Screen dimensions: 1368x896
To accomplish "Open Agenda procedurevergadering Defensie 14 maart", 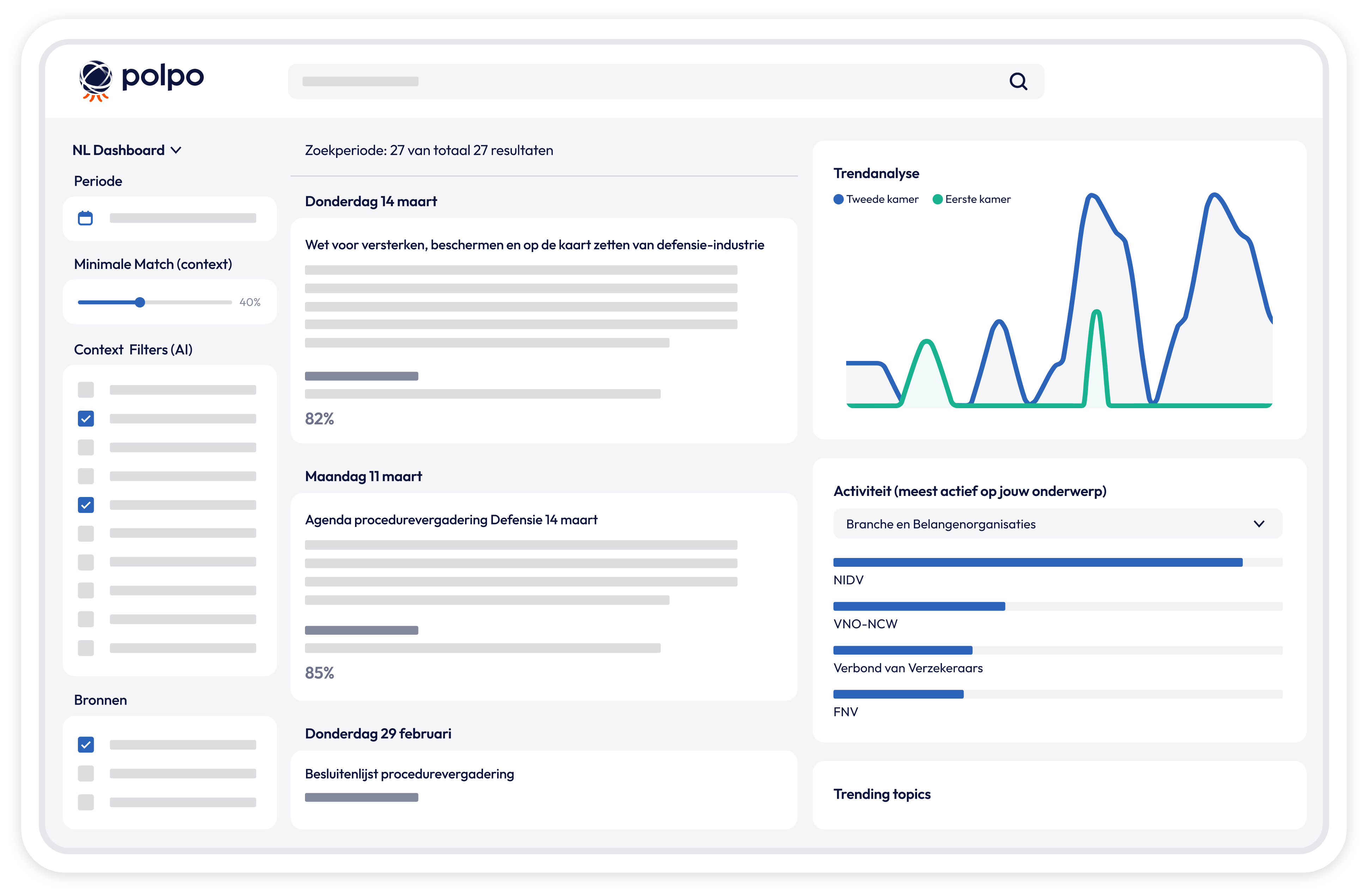I will point(451,520).
